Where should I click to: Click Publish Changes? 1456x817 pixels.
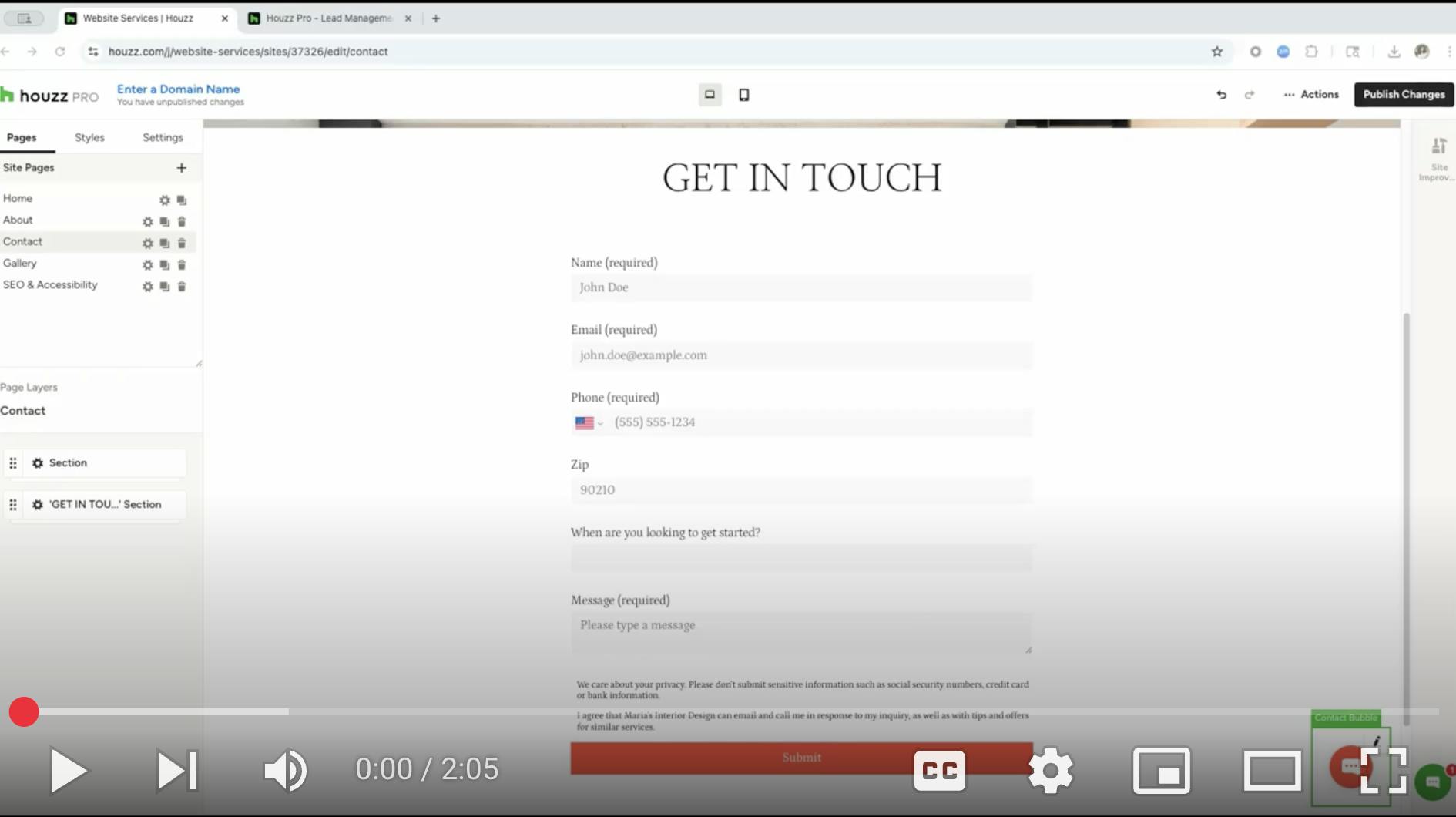(1404, 94)
